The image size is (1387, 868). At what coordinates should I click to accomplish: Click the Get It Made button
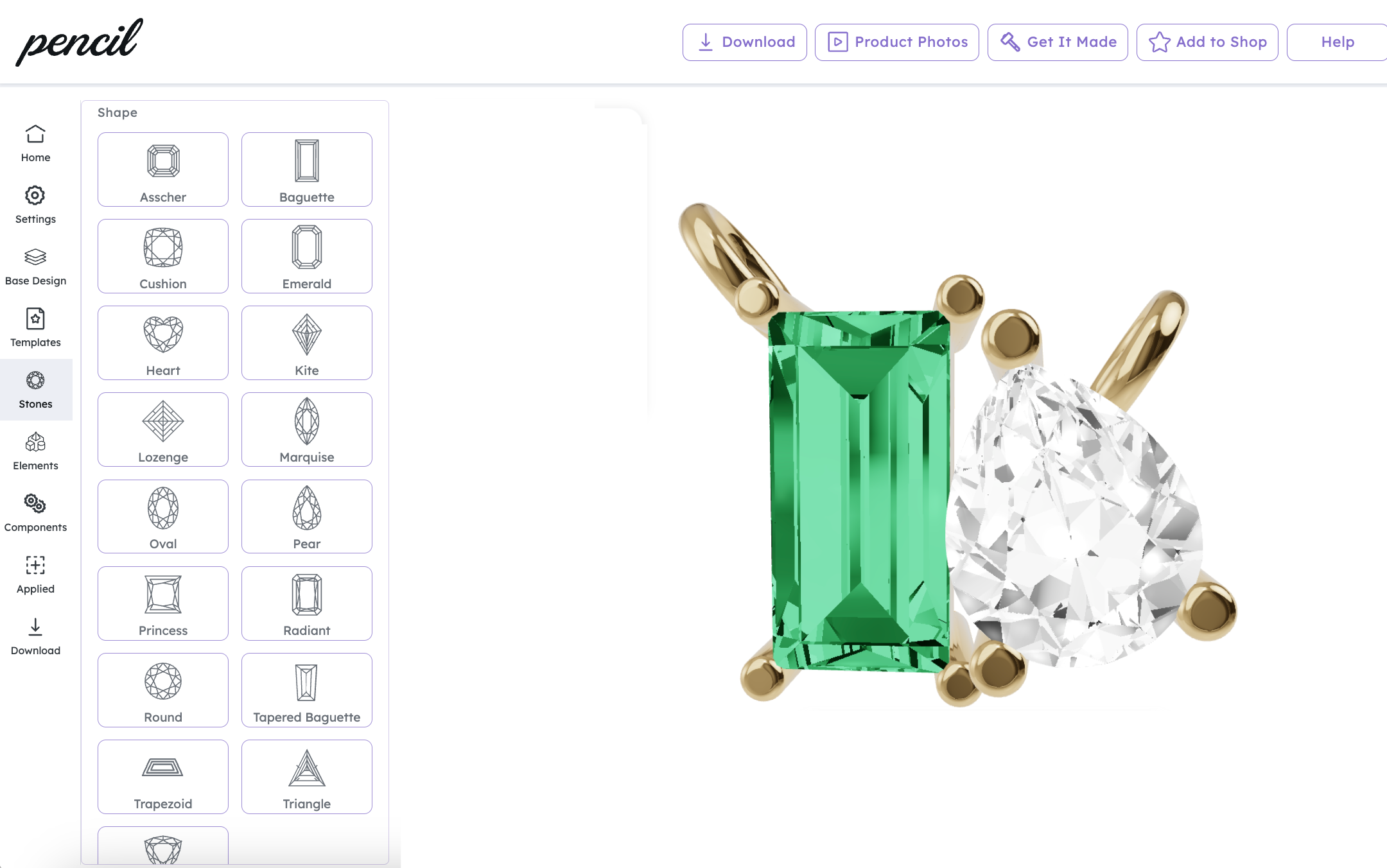pos(1058,42)
